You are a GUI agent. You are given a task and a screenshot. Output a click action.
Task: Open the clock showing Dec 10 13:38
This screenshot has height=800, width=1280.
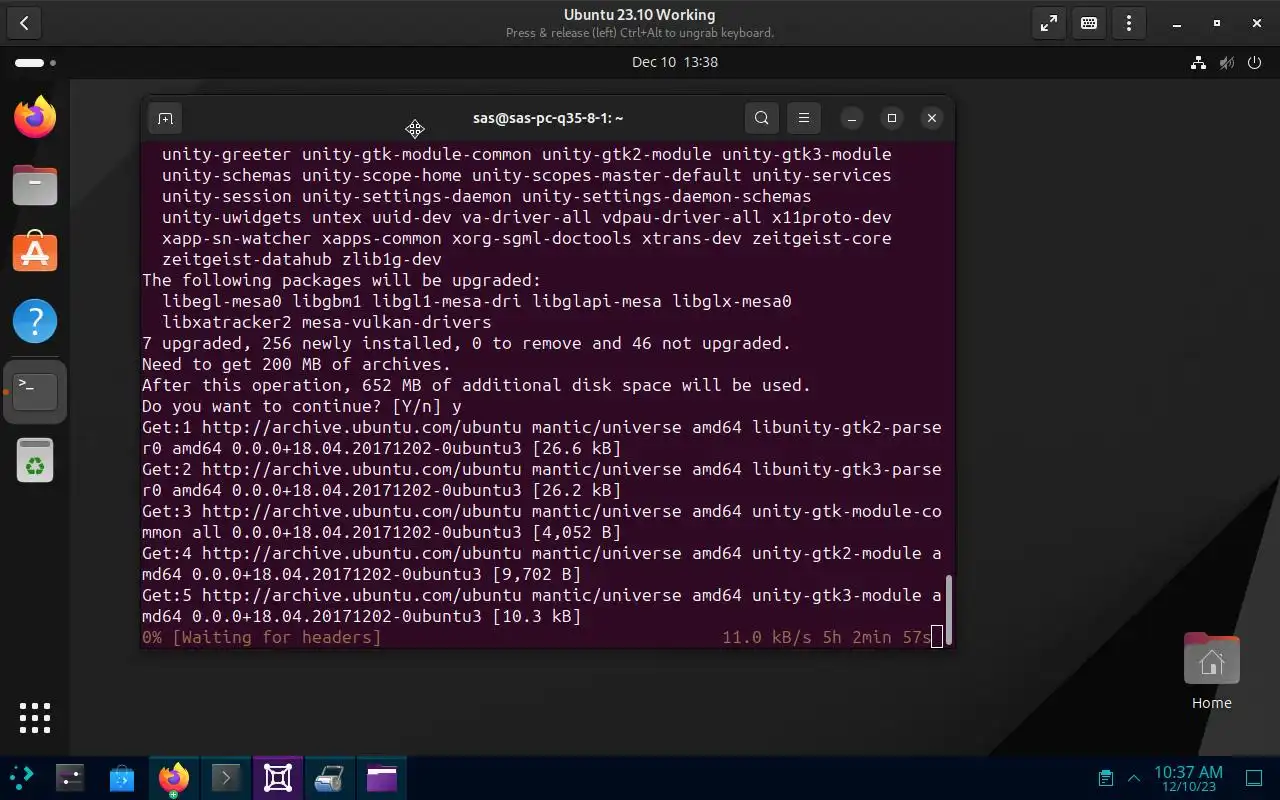pos(675,62)
